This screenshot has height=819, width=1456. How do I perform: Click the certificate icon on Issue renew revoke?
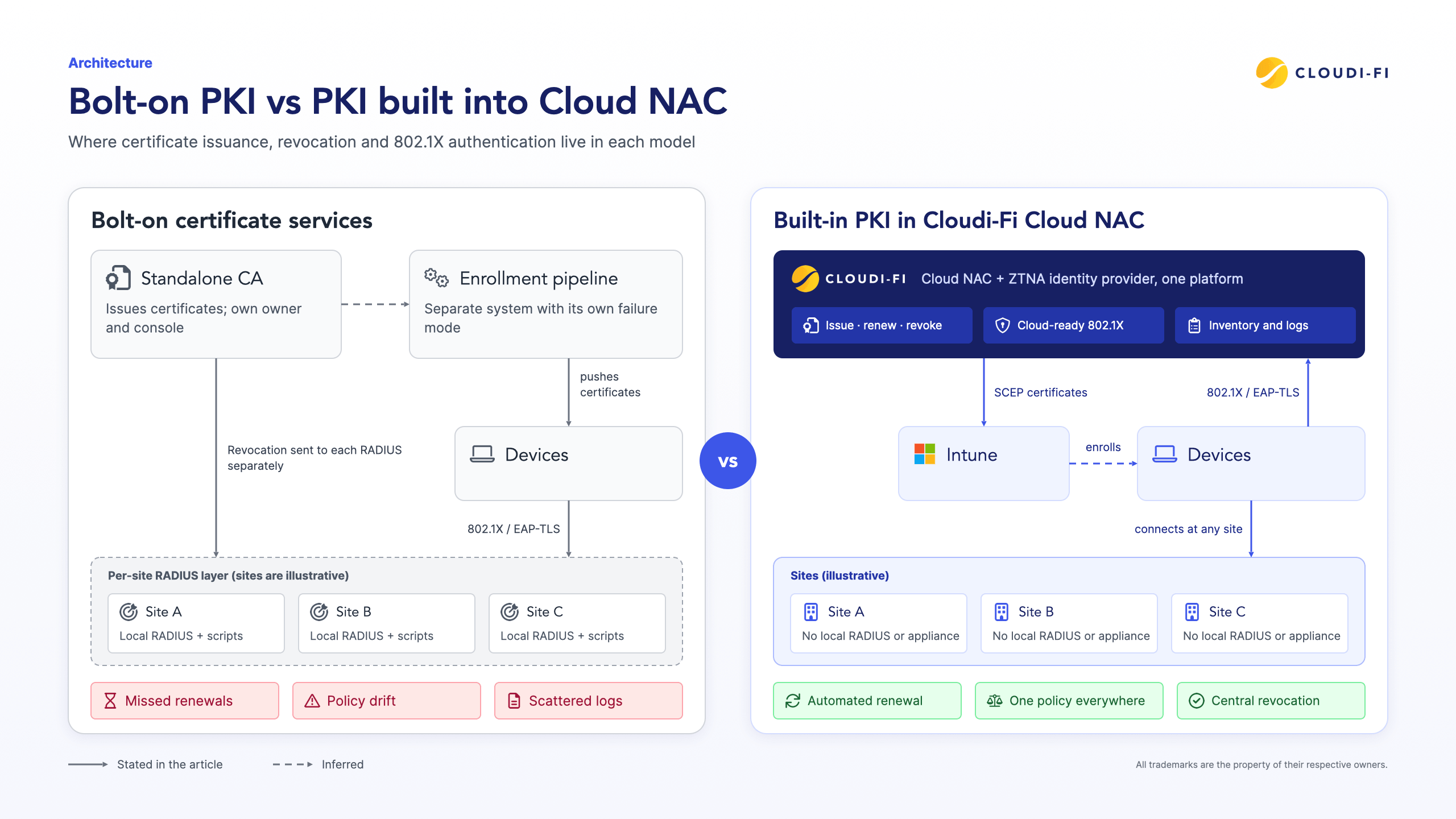click(x=811, y=325)
